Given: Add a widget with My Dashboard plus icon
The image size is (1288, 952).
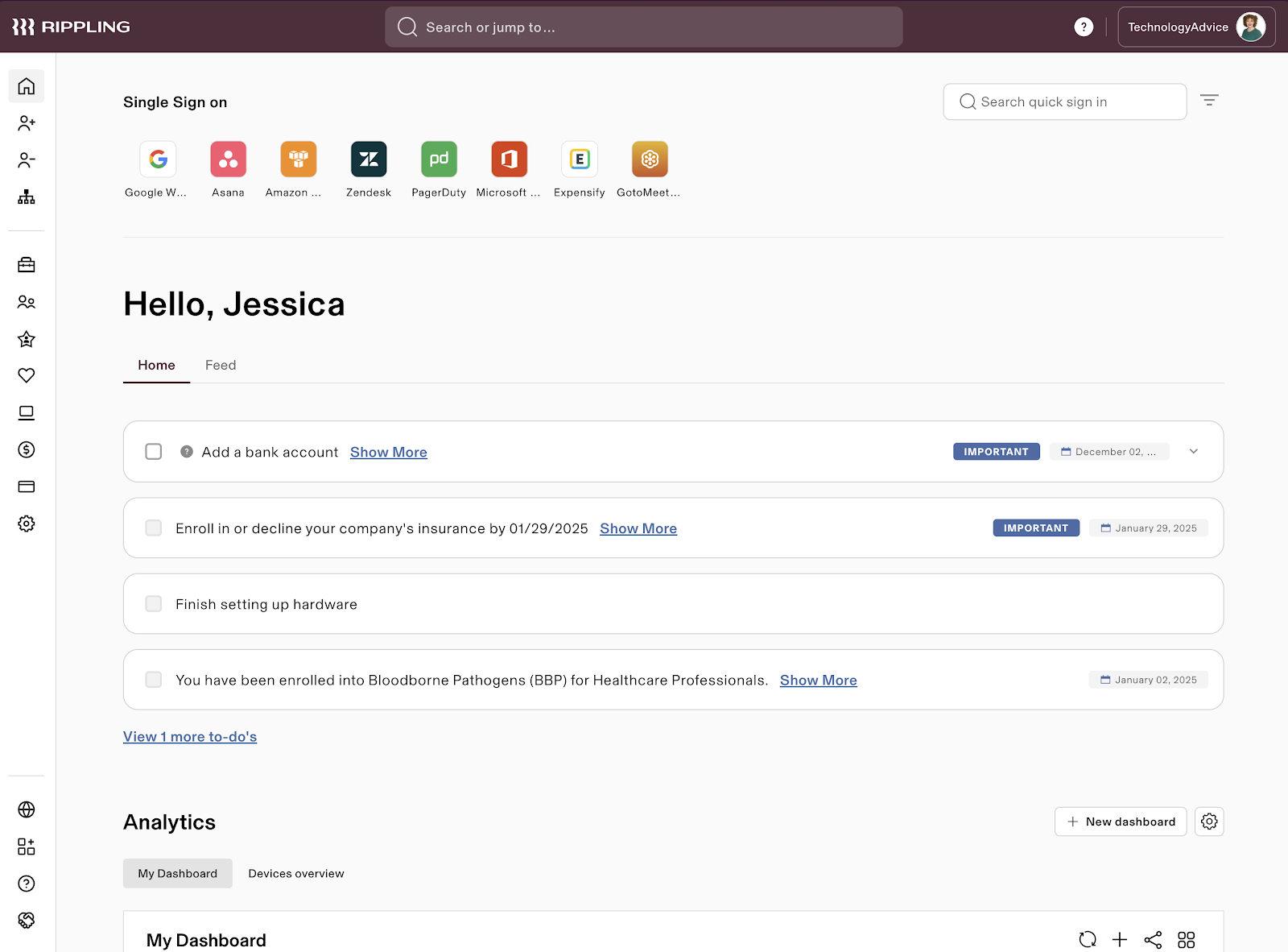Looking at the screenshot, I should 1120,939.
